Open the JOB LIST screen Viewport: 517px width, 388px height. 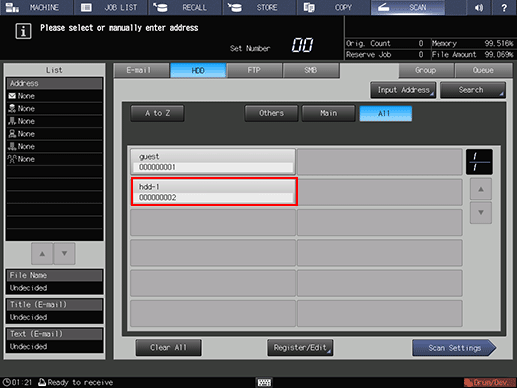[111, 7]
